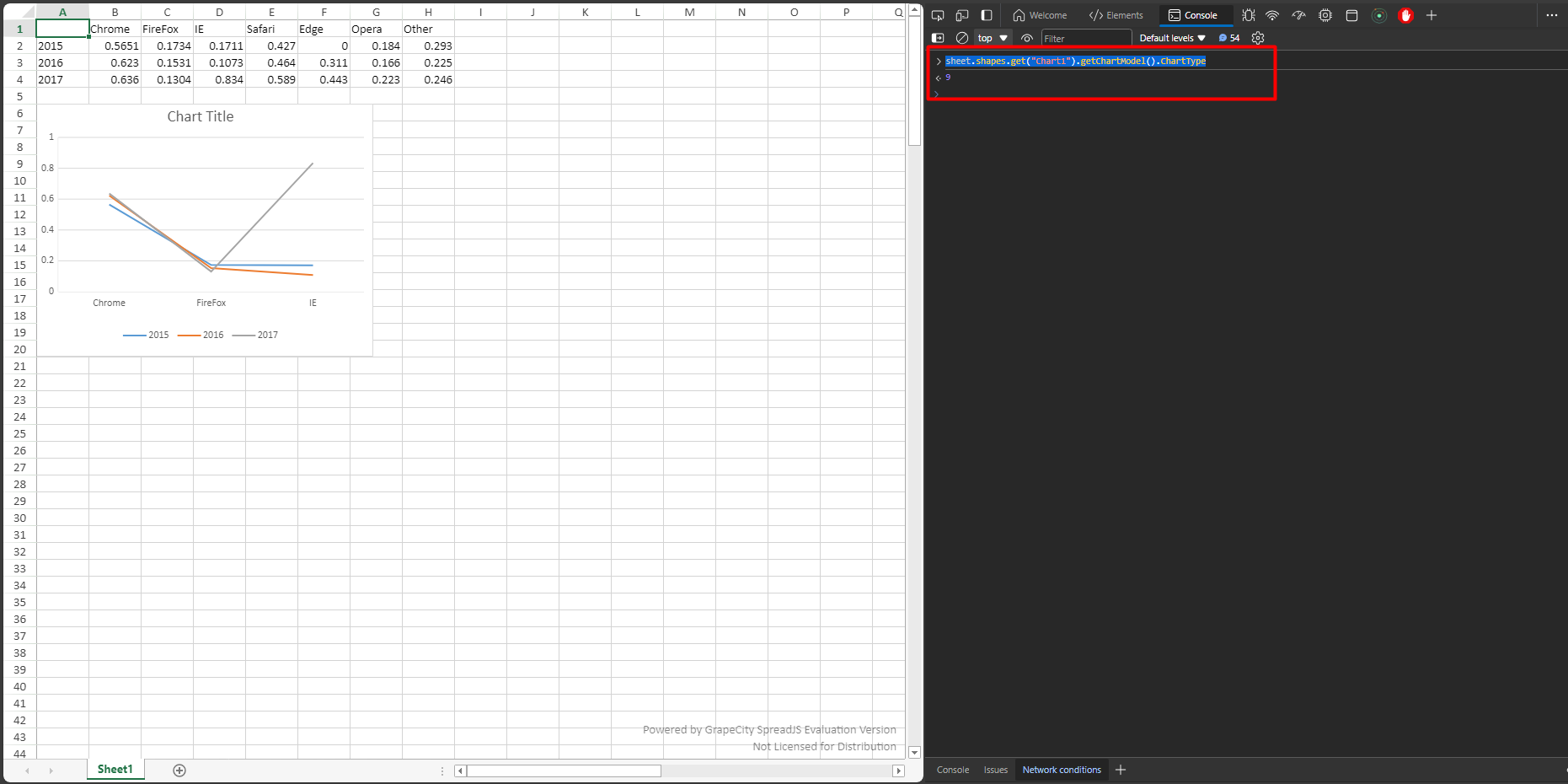This screenshot has height=784, width=1568.
Task: Toggle device emulation icon in DevTools
Action: click(x=962, y=15)
